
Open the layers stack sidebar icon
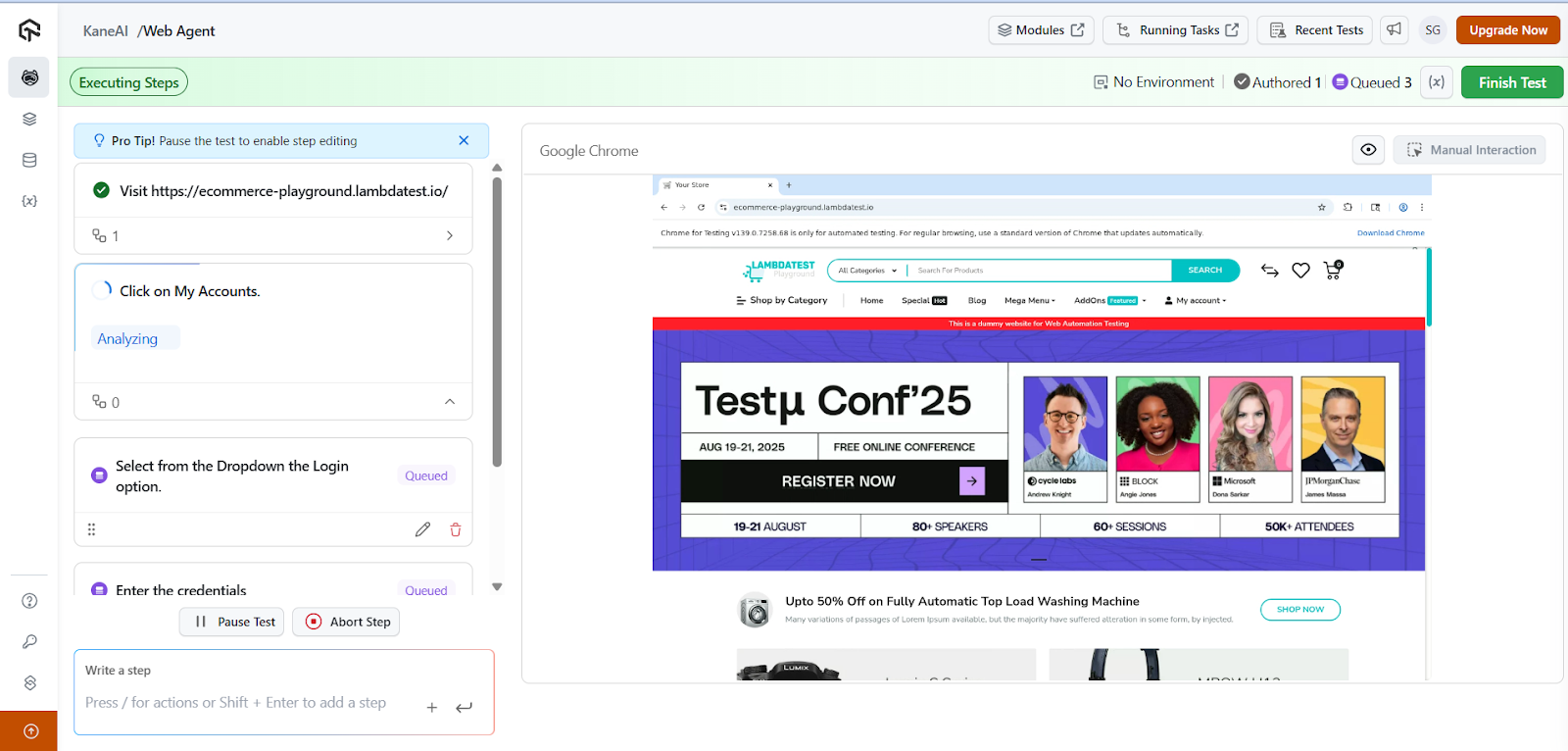(29, 119)
